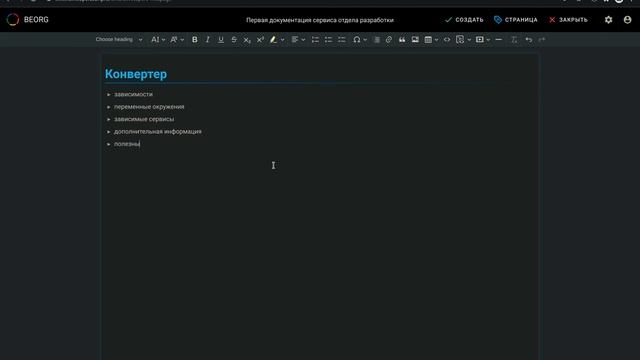Insert an image
The width and height of the screenshot is (640, 360).
point(415,40)
